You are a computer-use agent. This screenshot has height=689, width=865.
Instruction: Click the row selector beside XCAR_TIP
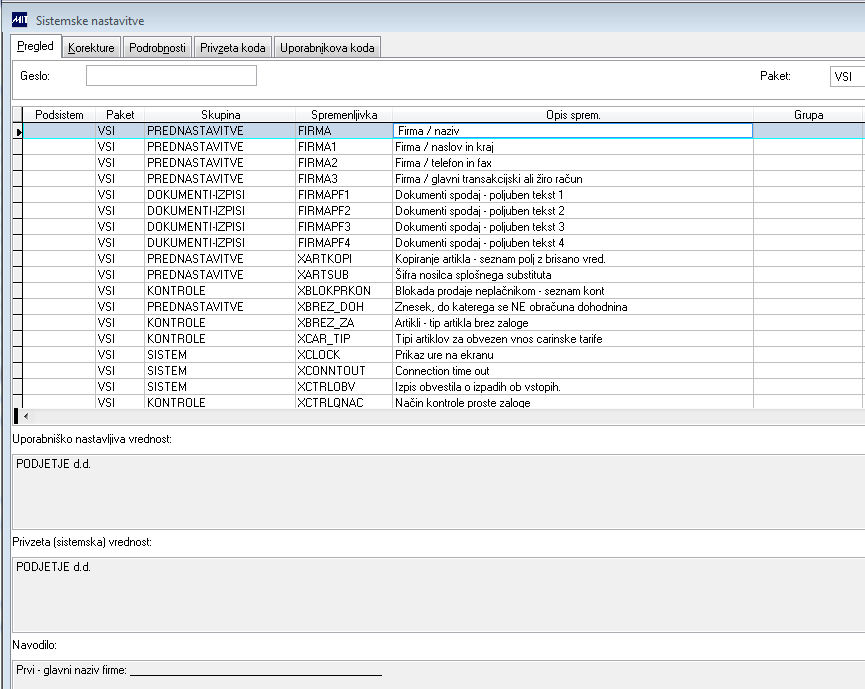point(18,339)
